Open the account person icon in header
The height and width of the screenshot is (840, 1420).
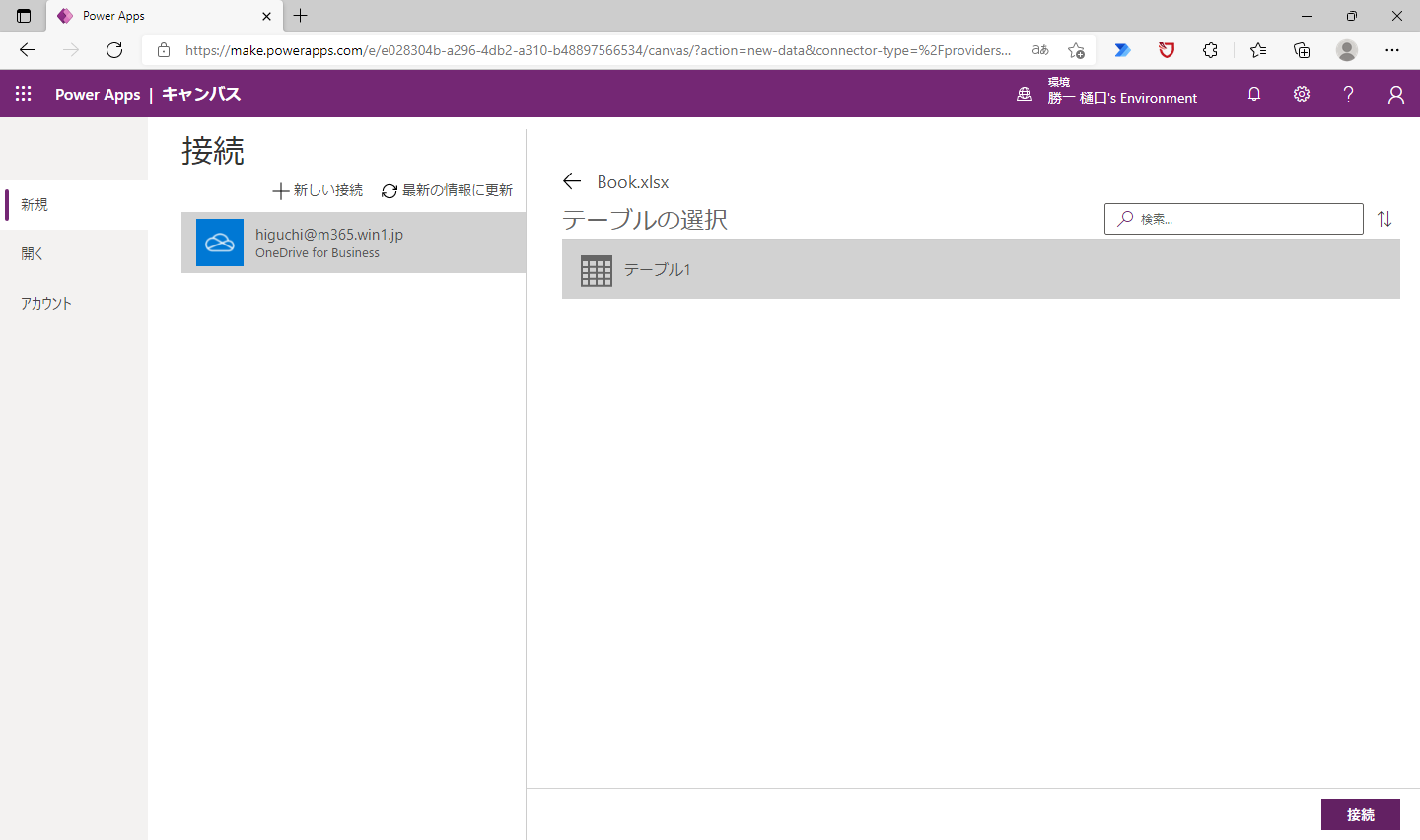[x=1396, y=94]
